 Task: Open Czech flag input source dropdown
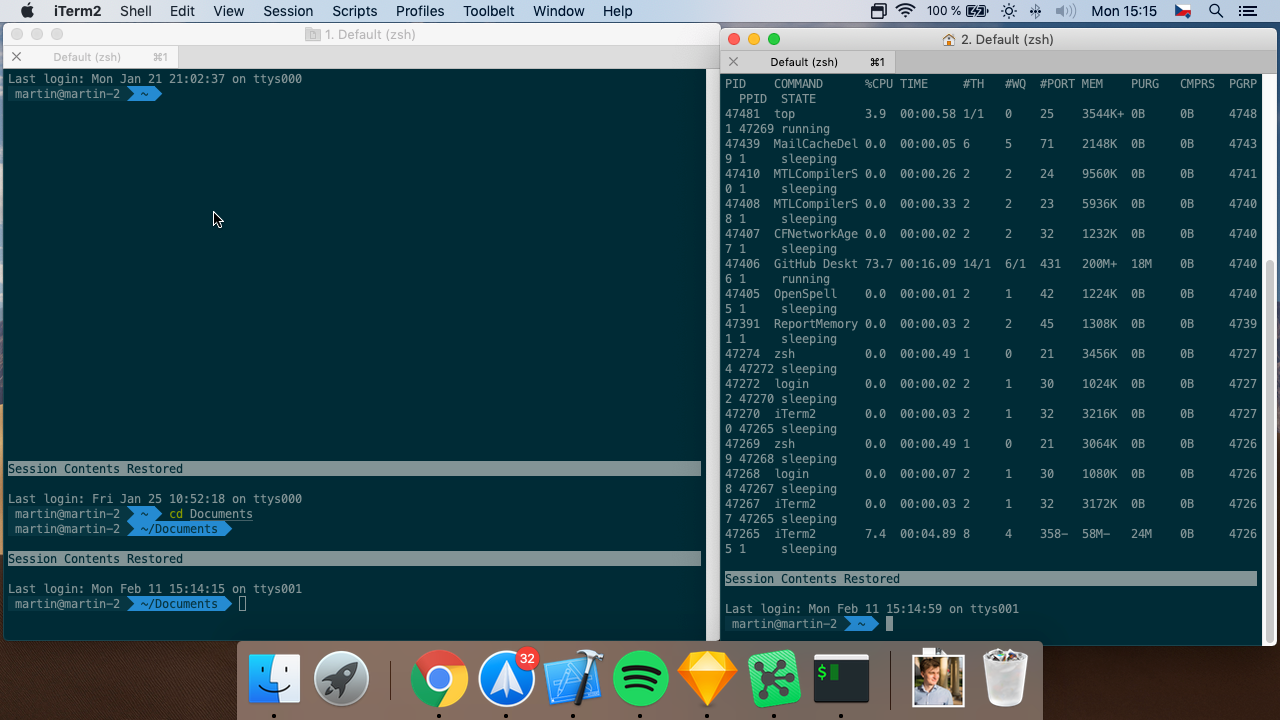pyautogui.click(x=1185, y=11)
